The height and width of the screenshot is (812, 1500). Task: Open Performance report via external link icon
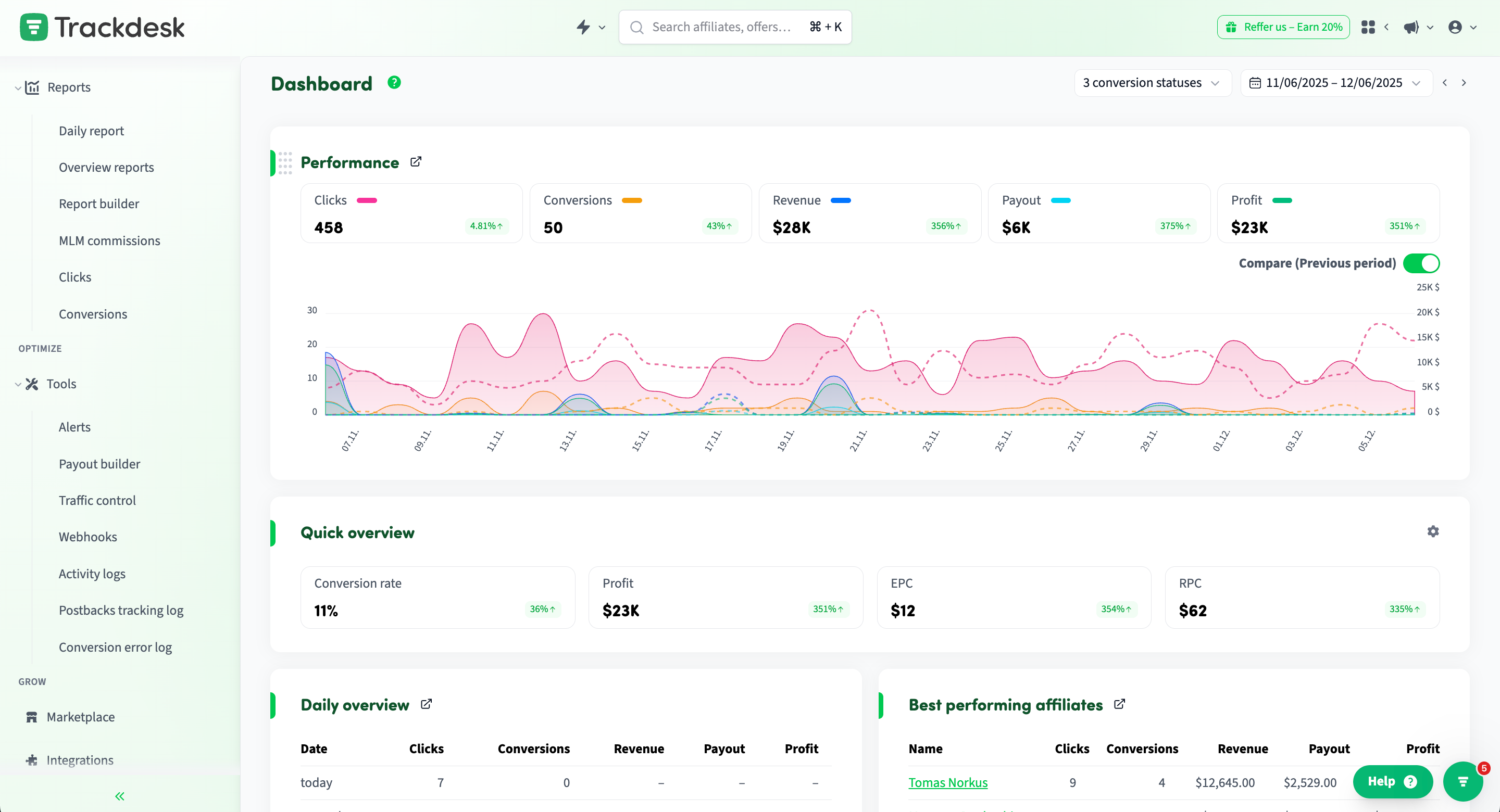416,162
